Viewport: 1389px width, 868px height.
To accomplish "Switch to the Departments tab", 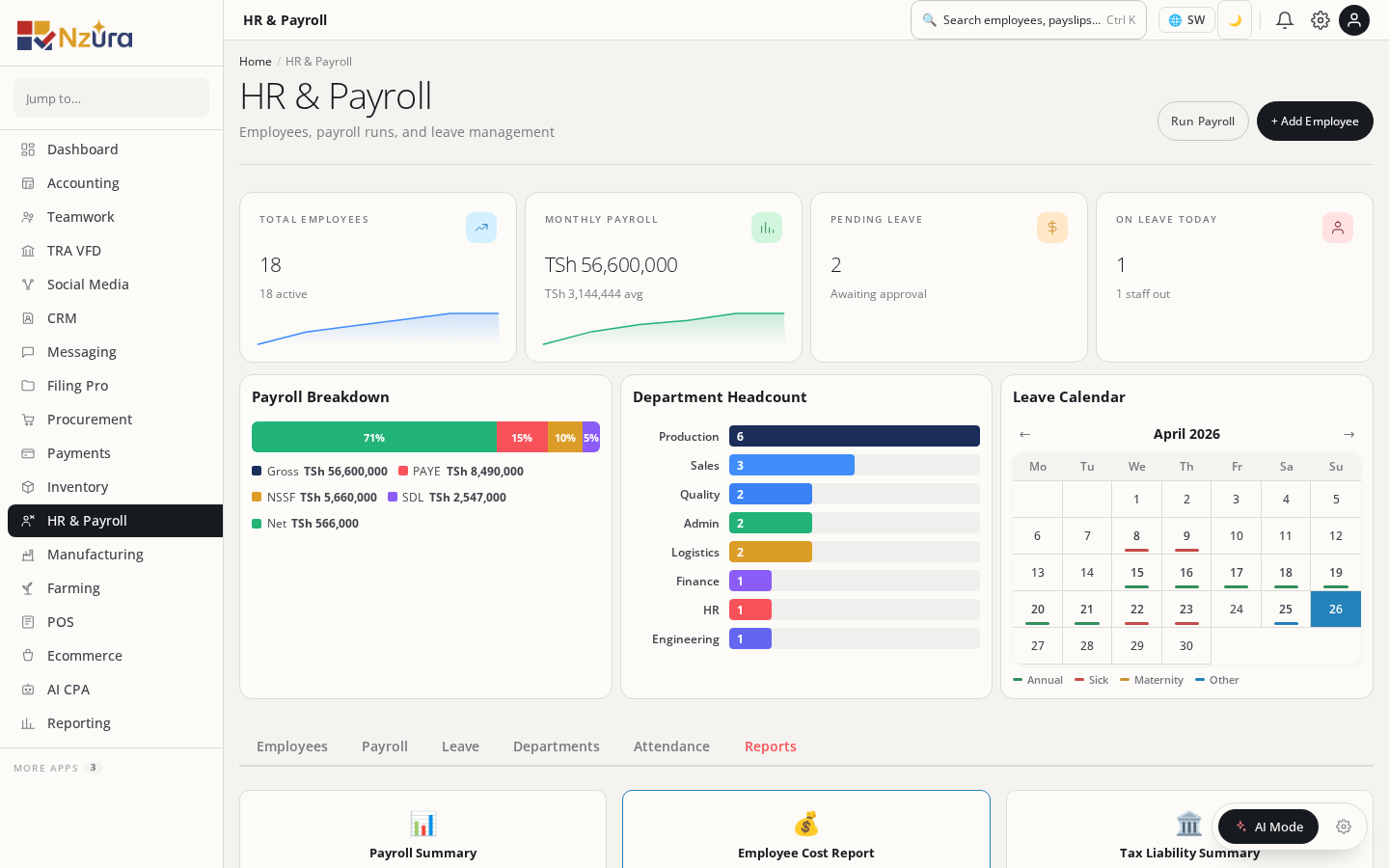I will click(557, 746).
